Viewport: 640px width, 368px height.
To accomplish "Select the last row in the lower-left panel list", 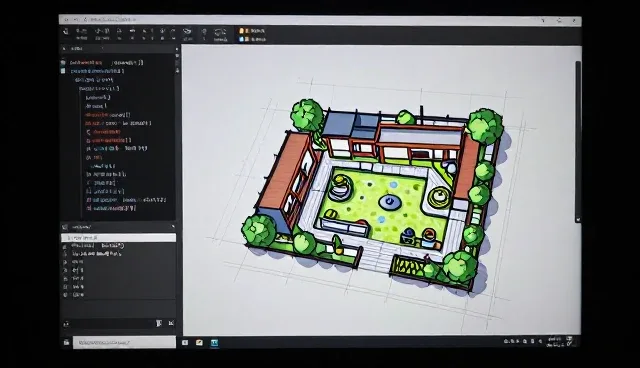I will click(78, 295).
